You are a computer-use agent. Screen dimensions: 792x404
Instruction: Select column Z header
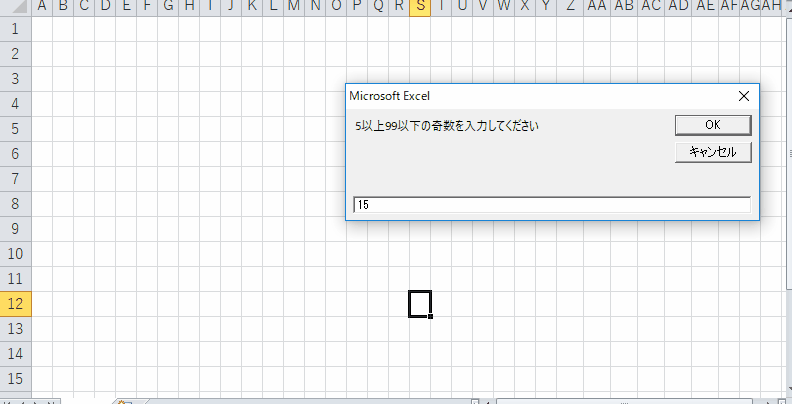coord(570,8)
